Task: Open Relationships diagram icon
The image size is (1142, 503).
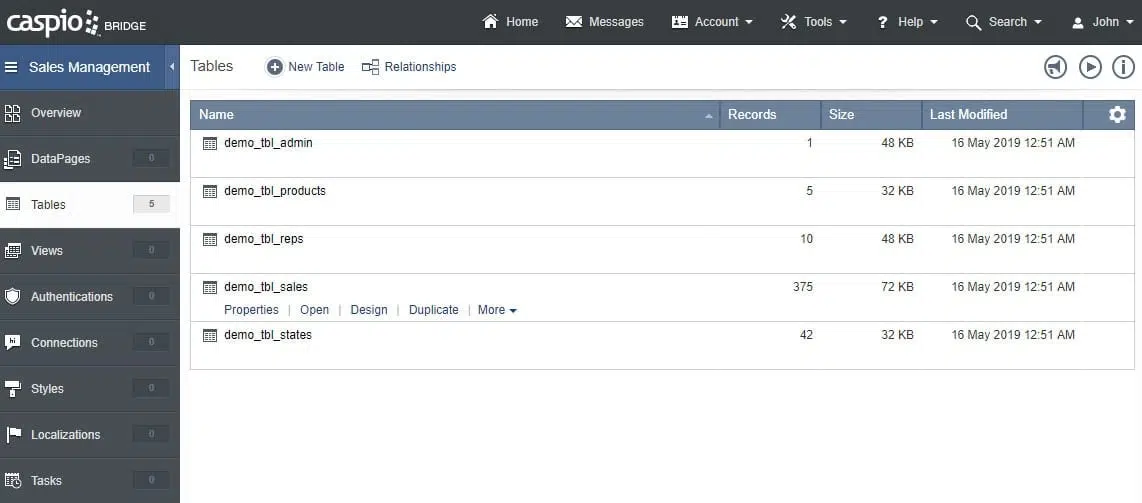Action: (x=370, y=67)
